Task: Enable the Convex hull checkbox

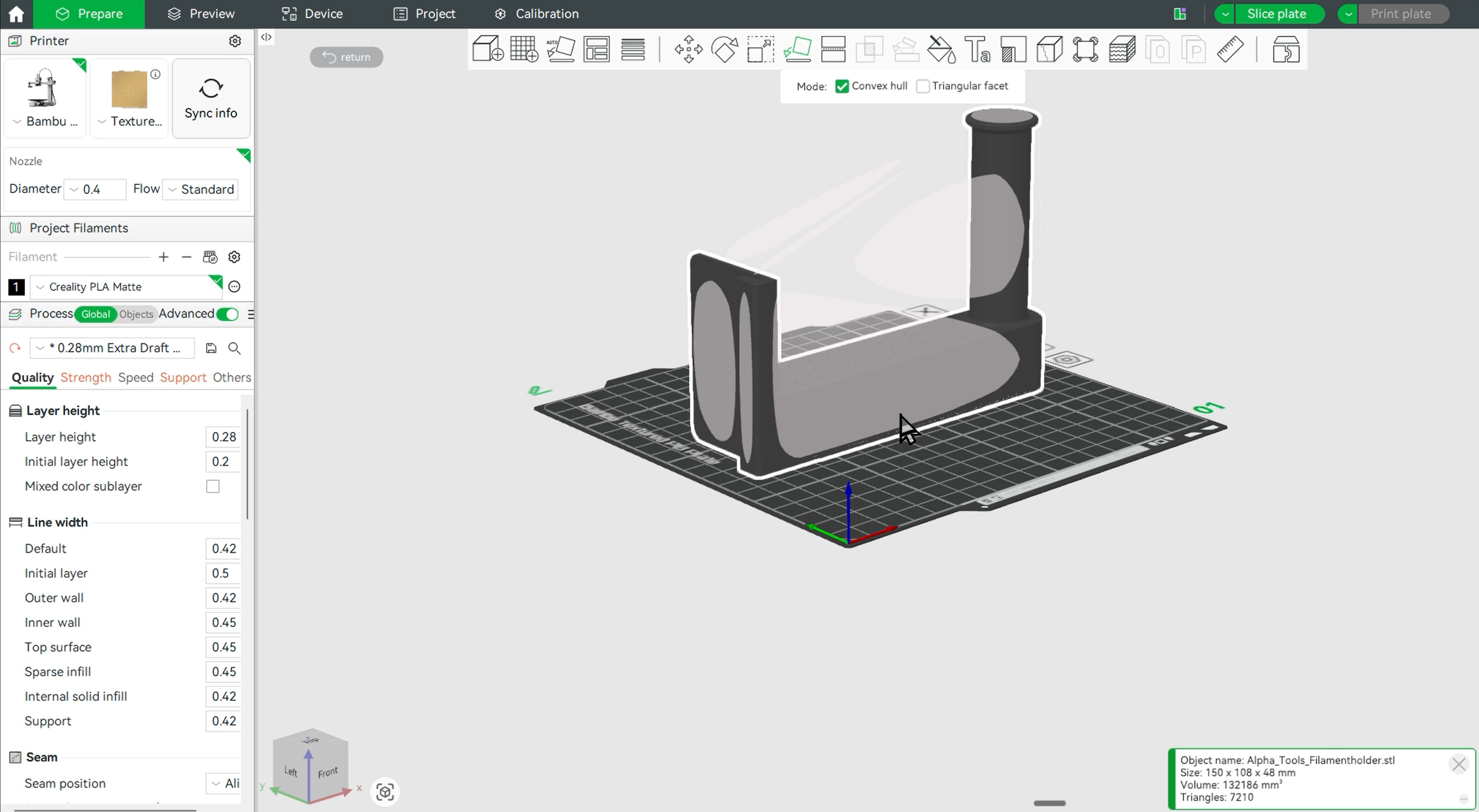Action: [x=842, y=86]
